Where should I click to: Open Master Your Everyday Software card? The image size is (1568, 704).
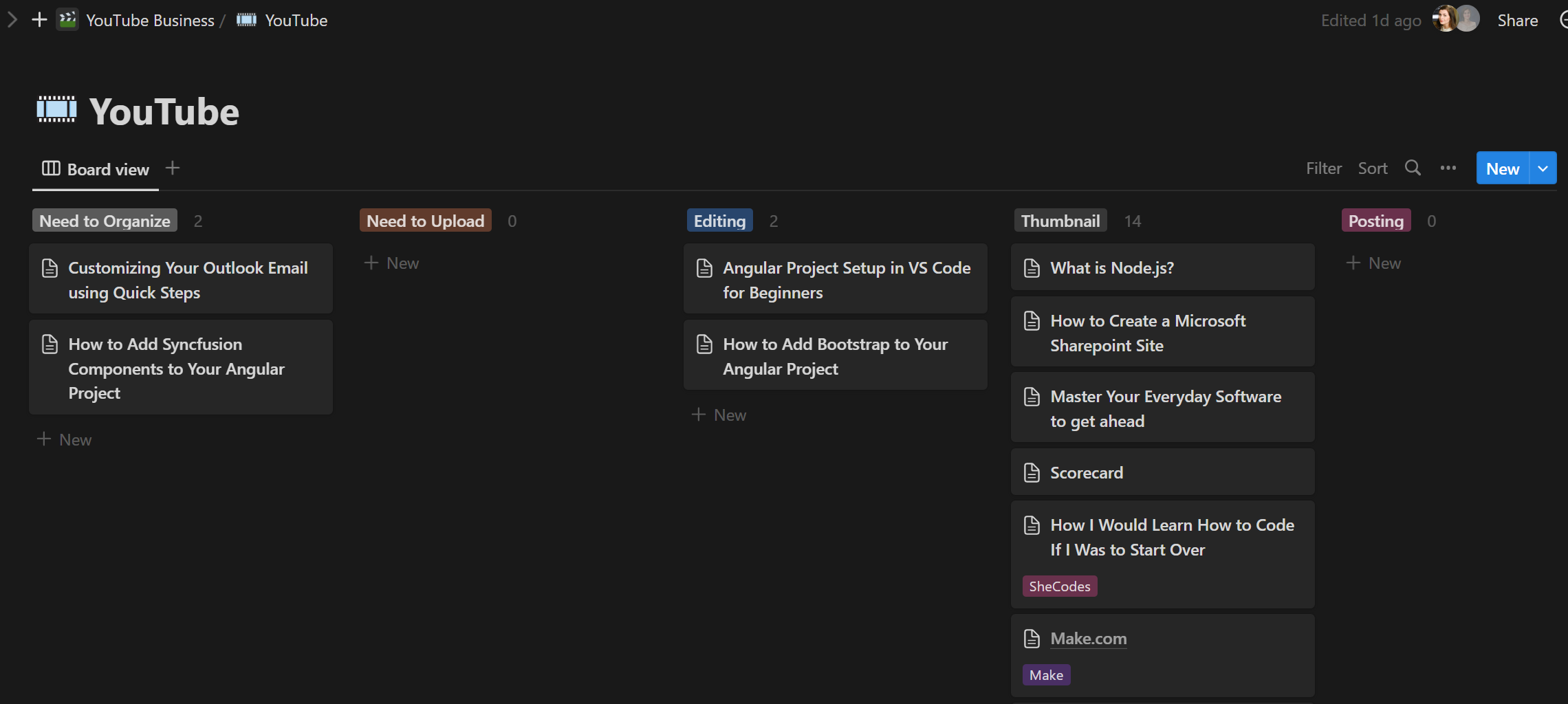pyautogui.click(x=1163, y=408)
